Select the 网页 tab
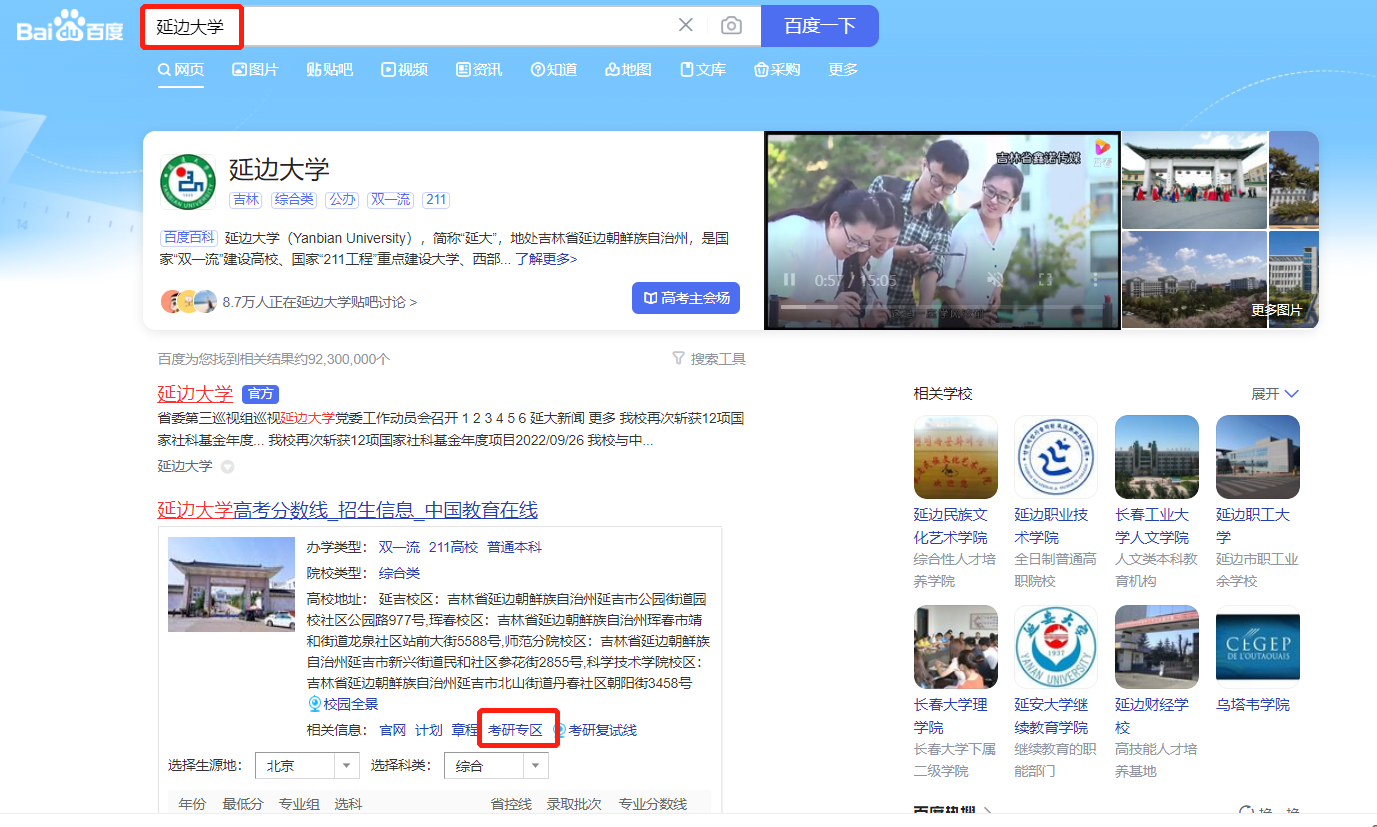 pyautogui.click(x=181, y=69)
